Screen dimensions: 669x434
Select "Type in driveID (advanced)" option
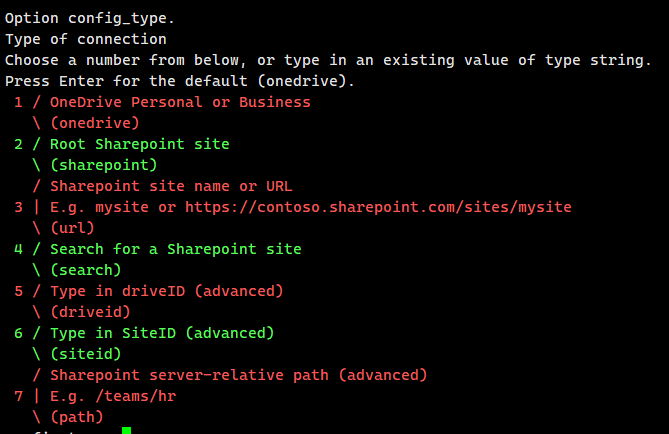tap(166, 291)
